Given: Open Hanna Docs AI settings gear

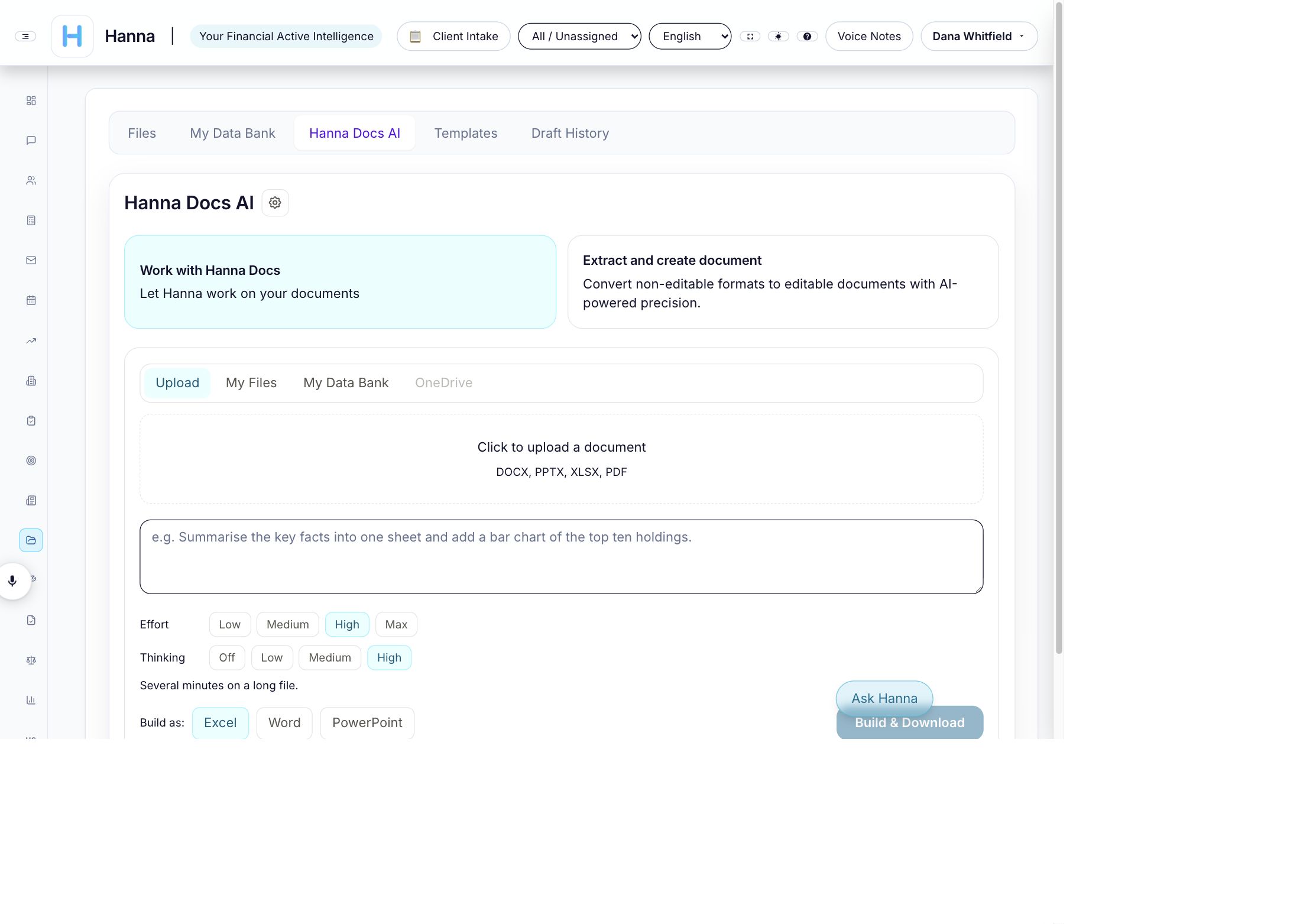Looking at the screenshot, I should pyautogui.click(x=275, y=203).
